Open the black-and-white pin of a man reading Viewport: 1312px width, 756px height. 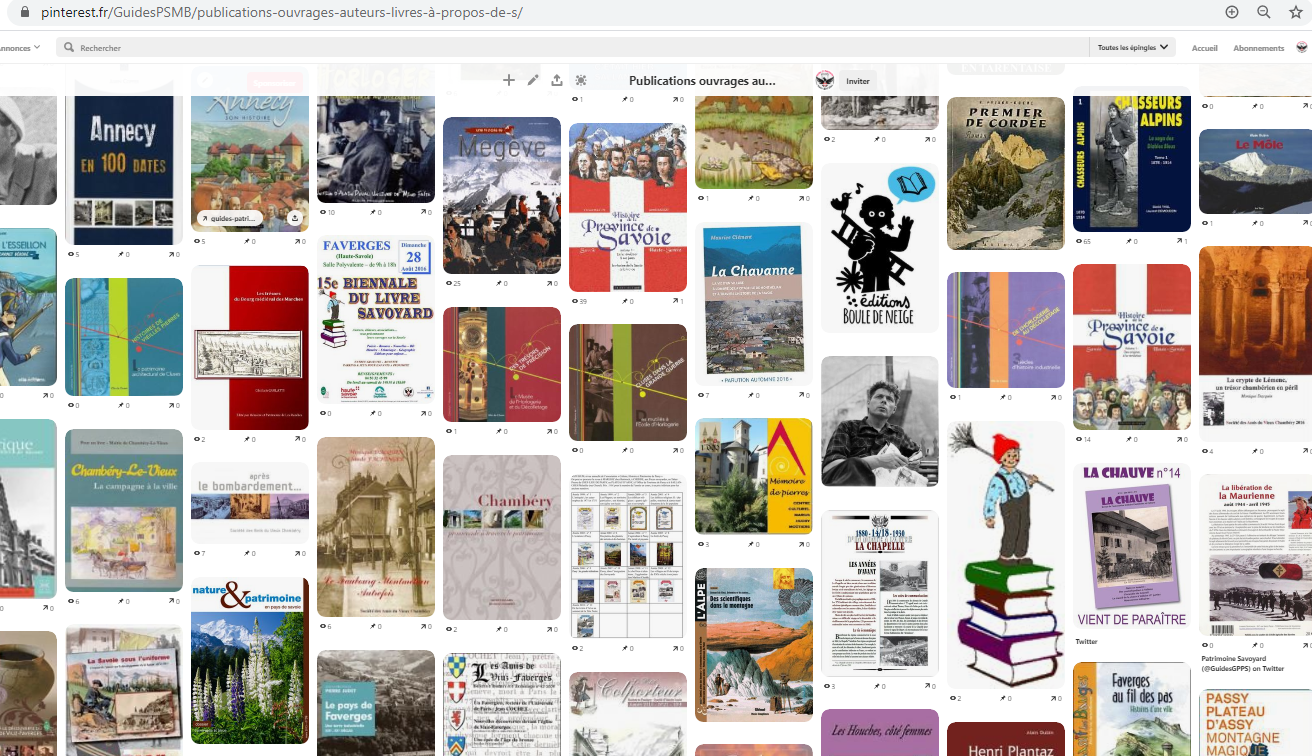(880, 421)
